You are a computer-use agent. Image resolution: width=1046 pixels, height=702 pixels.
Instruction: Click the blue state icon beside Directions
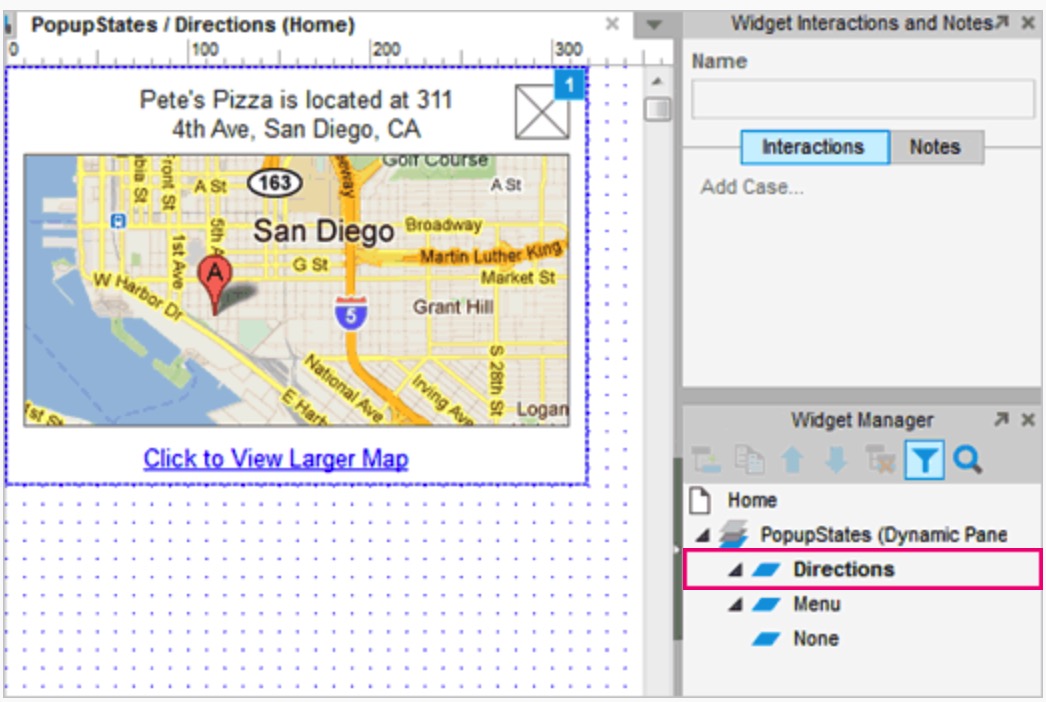(766, 569)
